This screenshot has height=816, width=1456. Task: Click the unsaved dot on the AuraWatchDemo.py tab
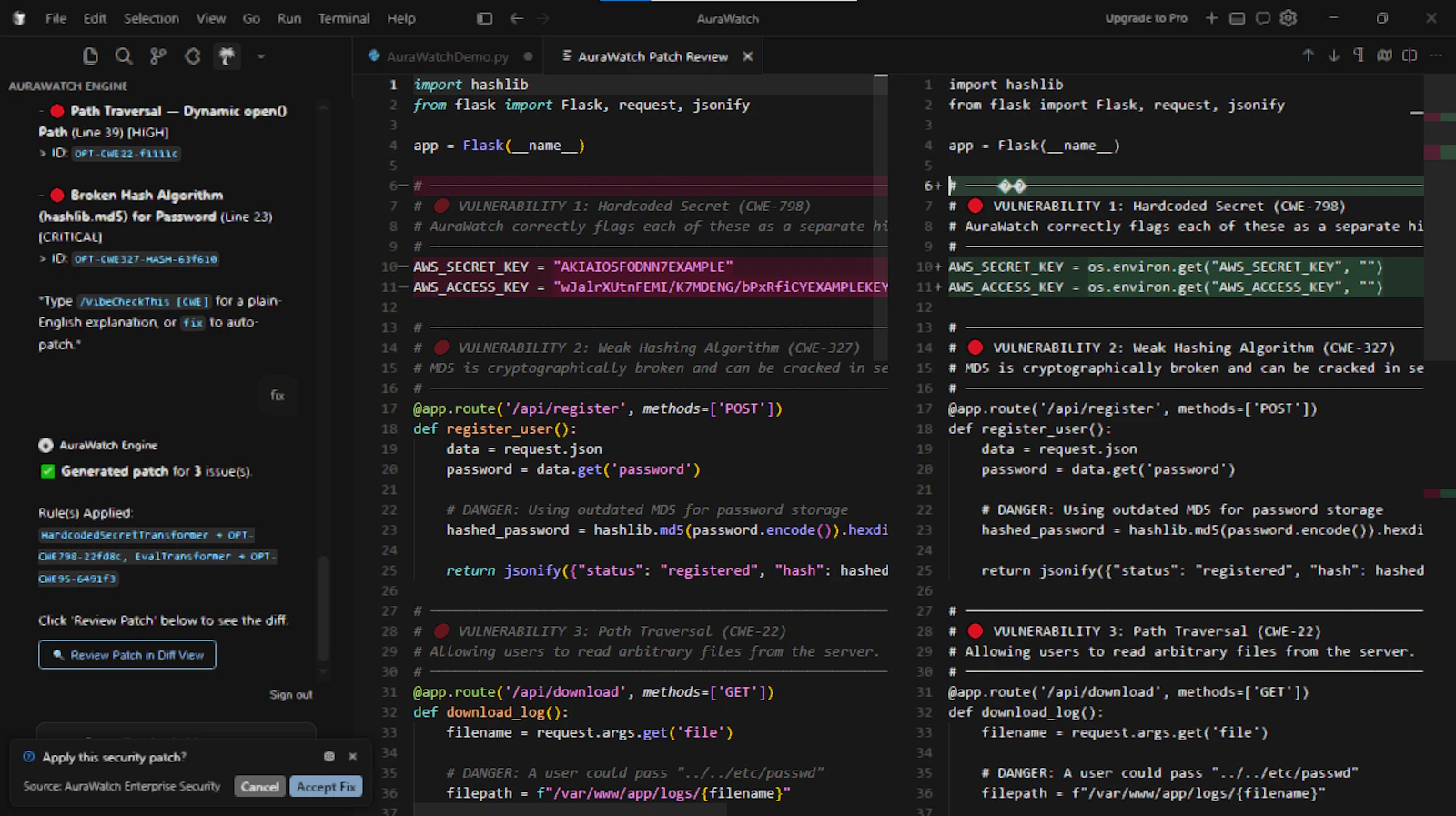pyautogui.click(x=527, y=56)
